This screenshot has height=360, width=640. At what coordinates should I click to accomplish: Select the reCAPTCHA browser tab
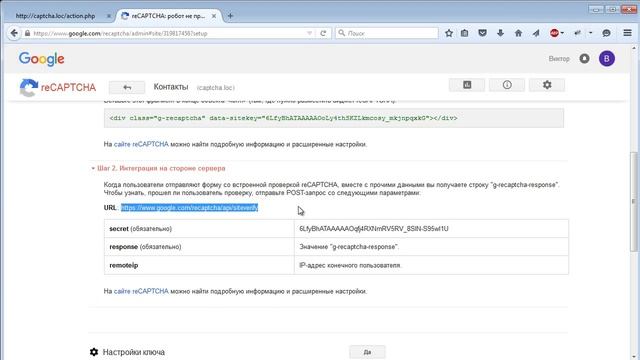(168, 16)
